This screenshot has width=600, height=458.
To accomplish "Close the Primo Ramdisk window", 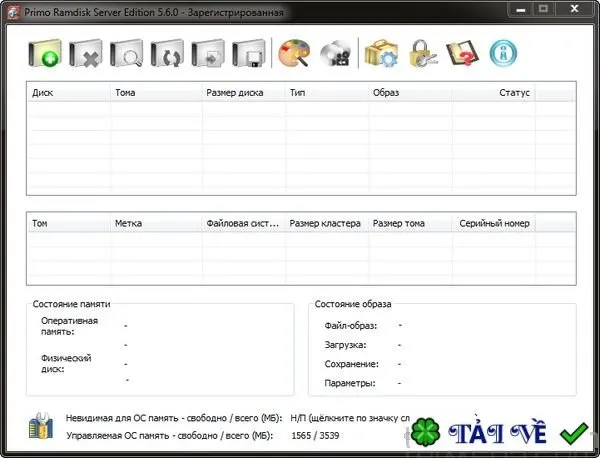I will pyautogui.click(x=574, y=9).
